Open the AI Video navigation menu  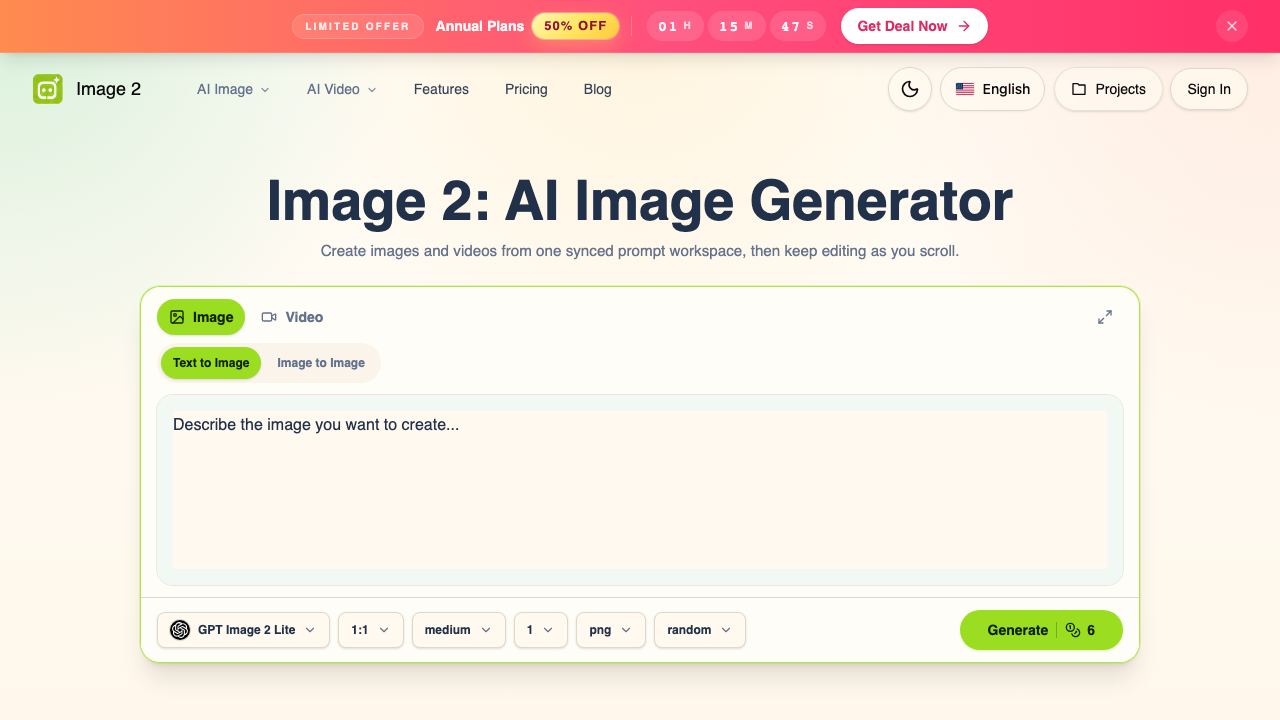tap(342, 89)
